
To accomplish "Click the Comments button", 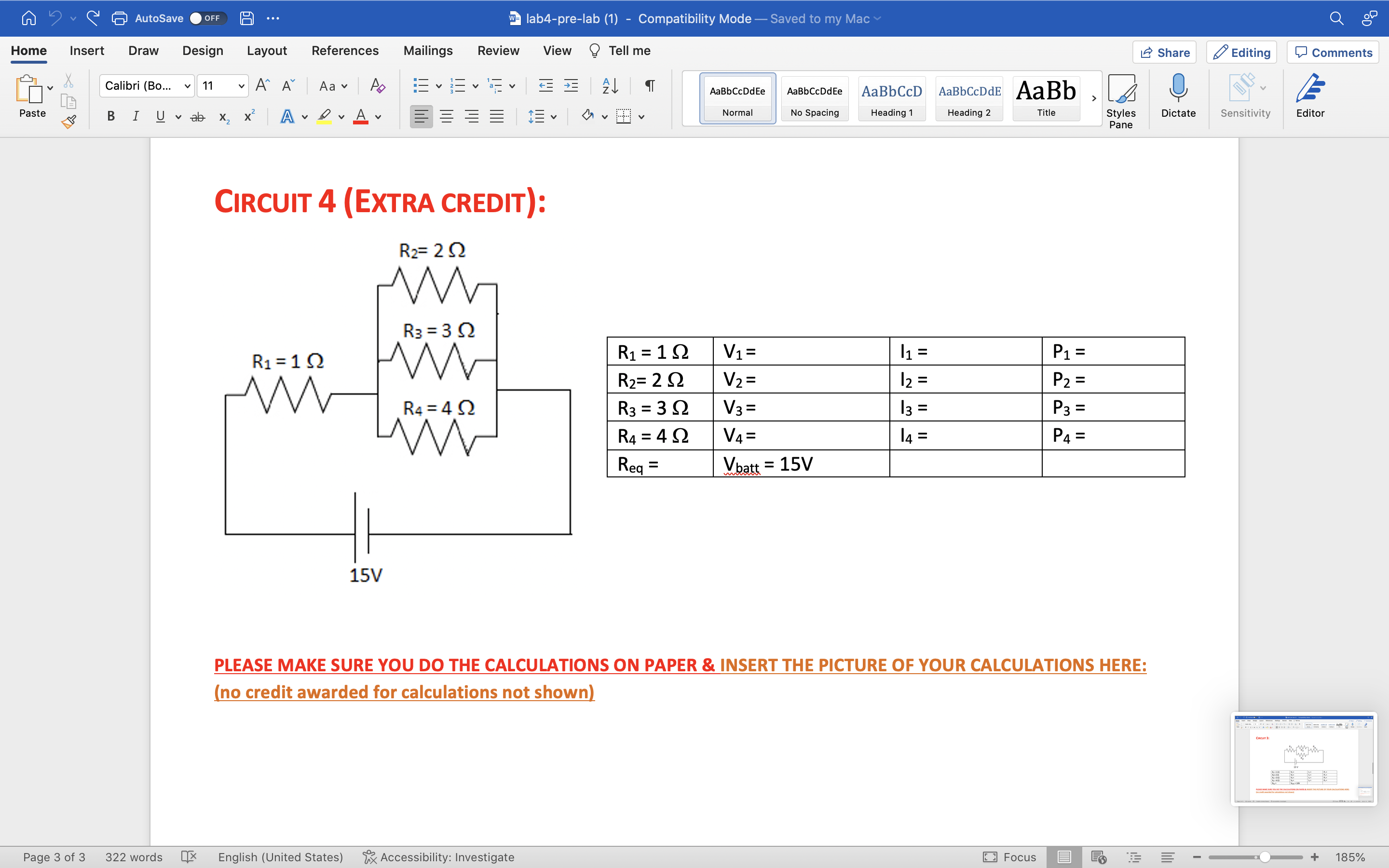I will coord(1334,52).
